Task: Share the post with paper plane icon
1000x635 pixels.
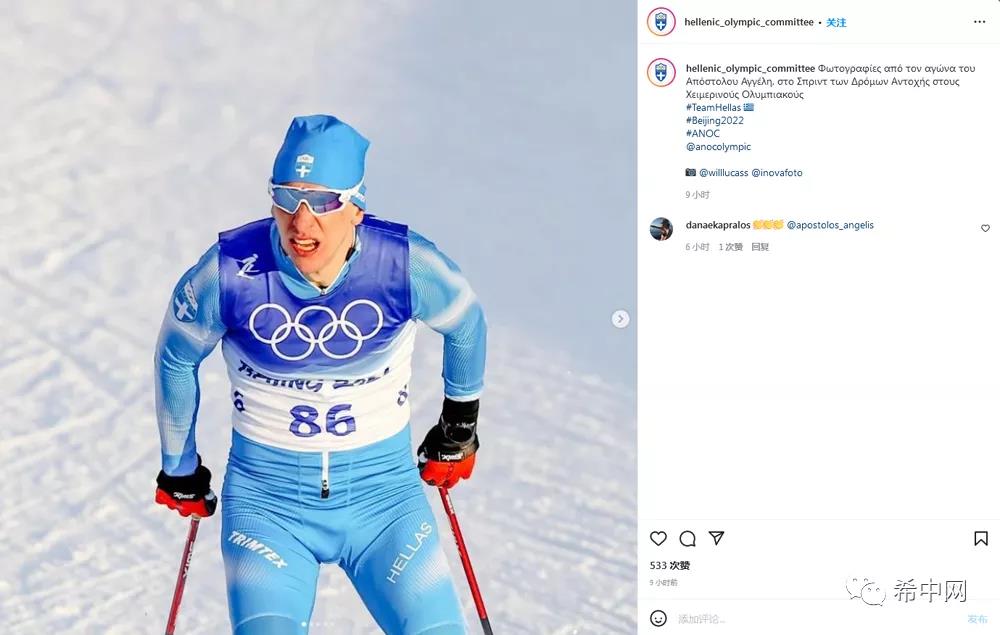Action: coord(716,538)
